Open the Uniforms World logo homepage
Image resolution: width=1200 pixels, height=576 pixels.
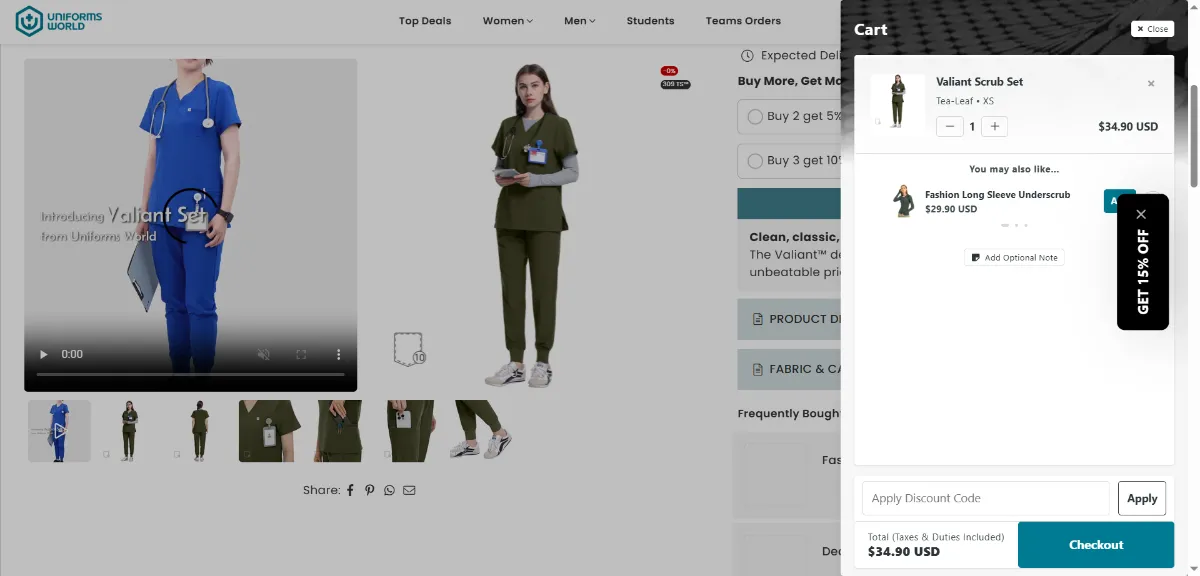tap(59, 20)
